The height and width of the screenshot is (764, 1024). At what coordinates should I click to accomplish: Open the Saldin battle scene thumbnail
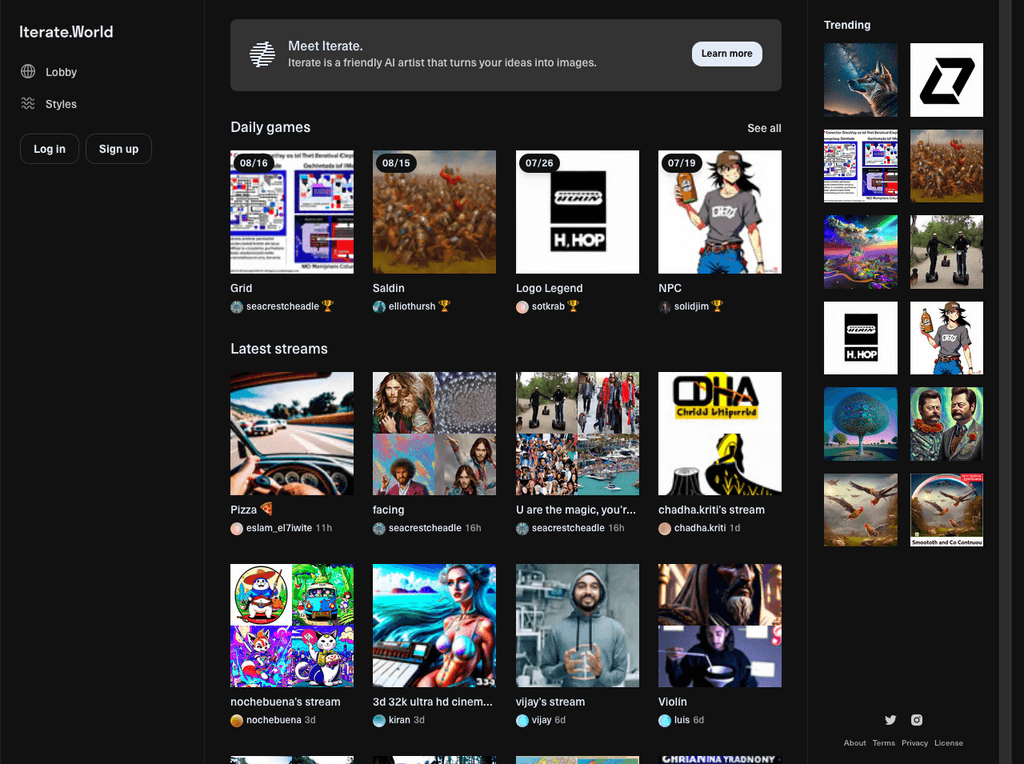tap(434, 212)
